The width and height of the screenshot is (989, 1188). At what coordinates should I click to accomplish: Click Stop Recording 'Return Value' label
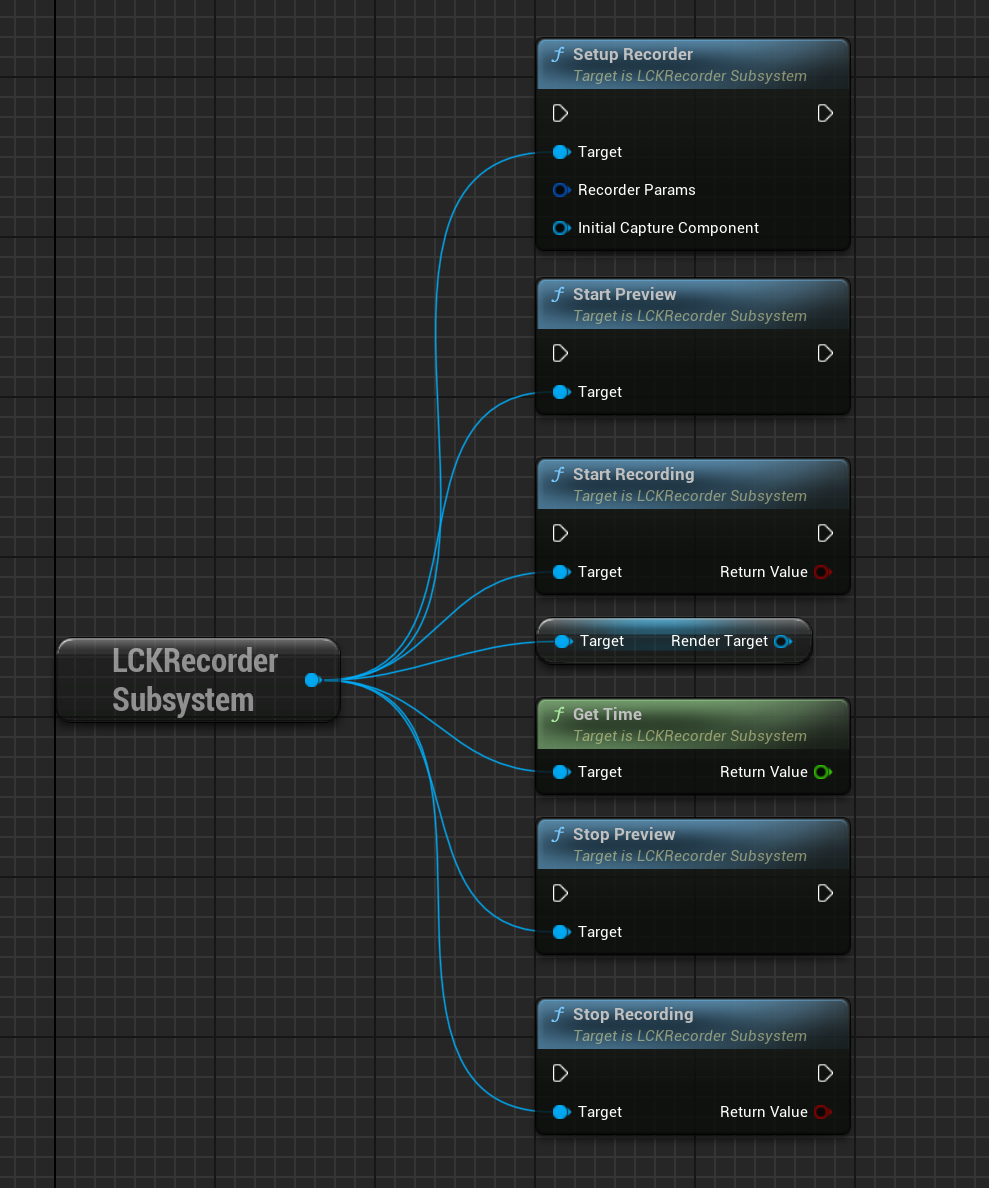coord(763,1112)
